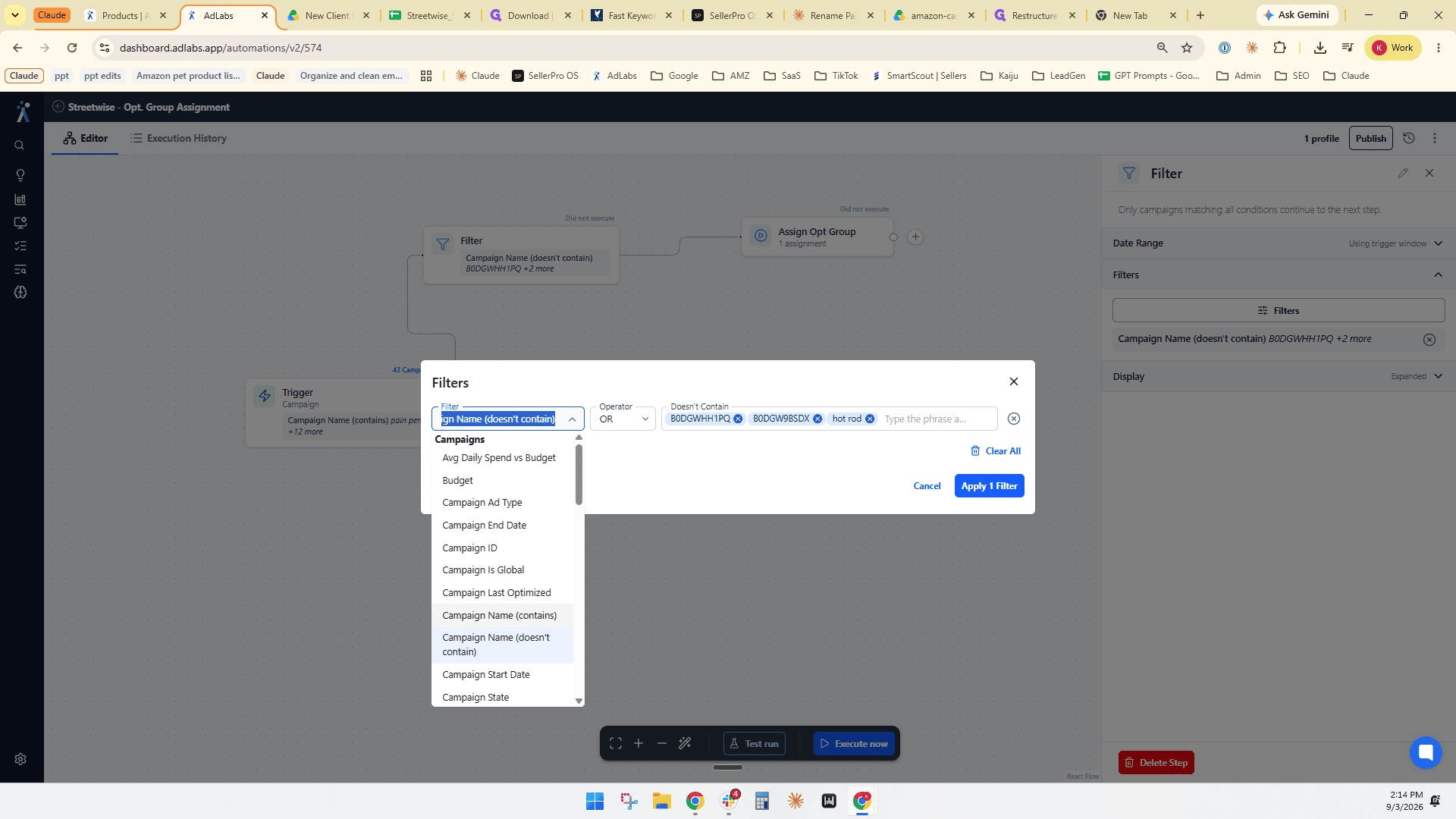Image resolution: width=1456 pixels, height=819 pixels.
Task: Click the Filter funnel node icon on canvas
Action: click(443, 244)
